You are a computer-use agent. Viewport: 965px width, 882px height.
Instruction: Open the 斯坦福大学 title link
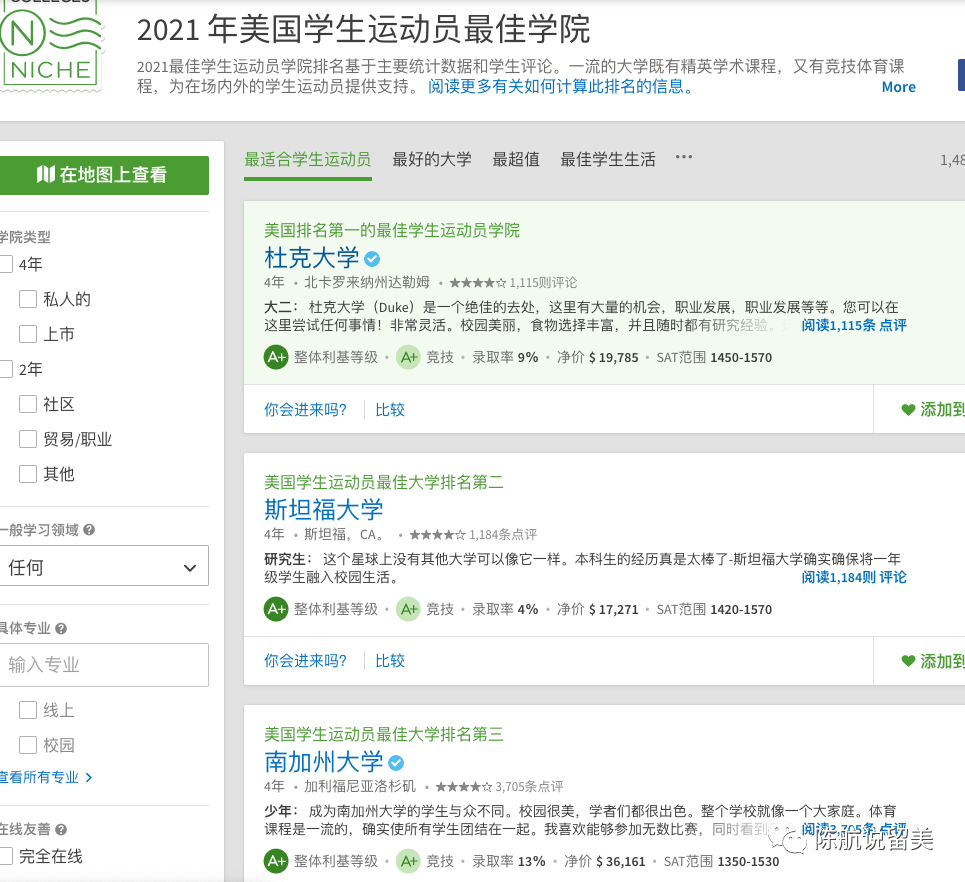click(x=324, y=510)
